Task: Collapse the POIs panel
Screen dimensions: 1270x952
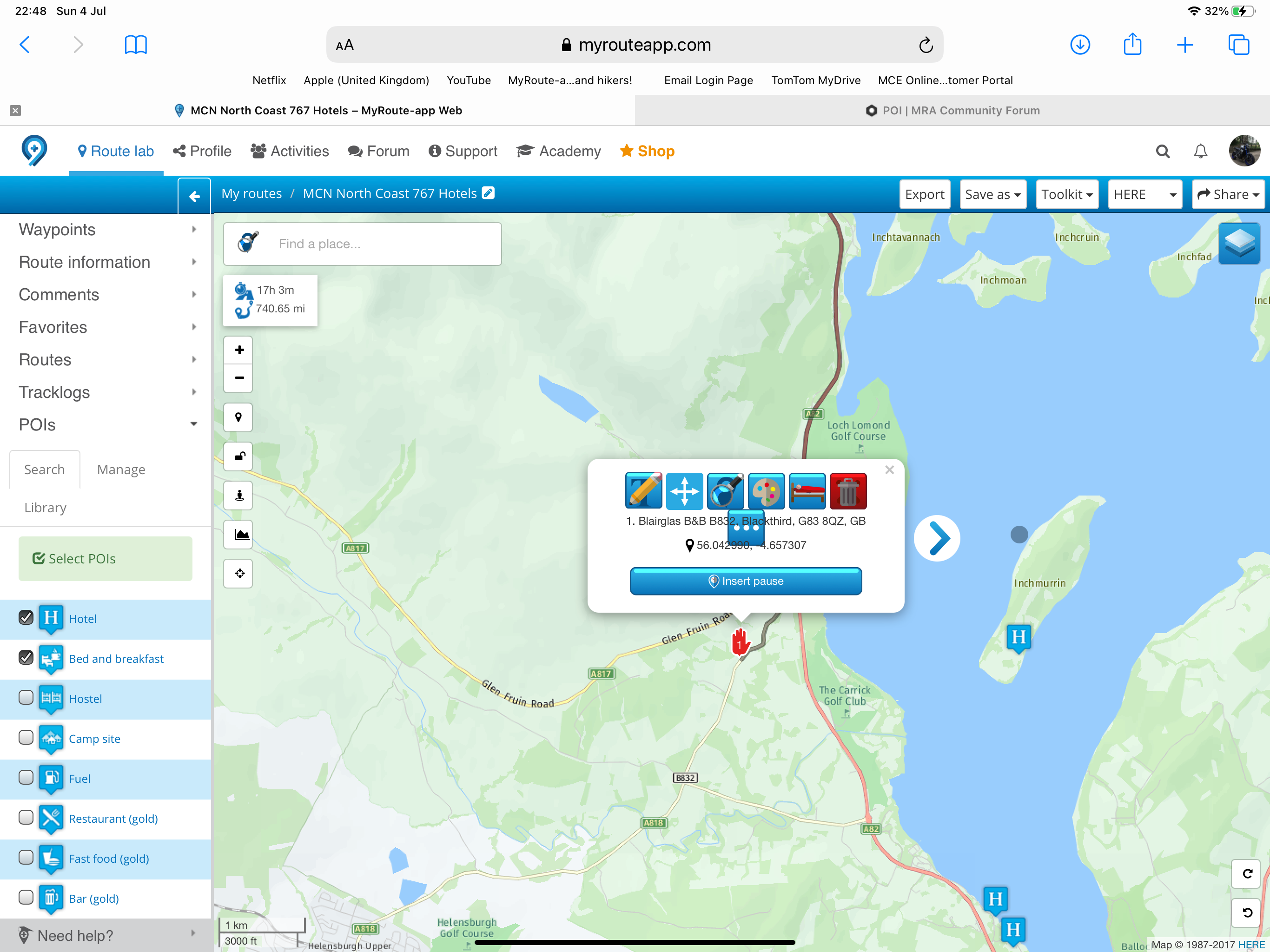Action: click(106, 425)
